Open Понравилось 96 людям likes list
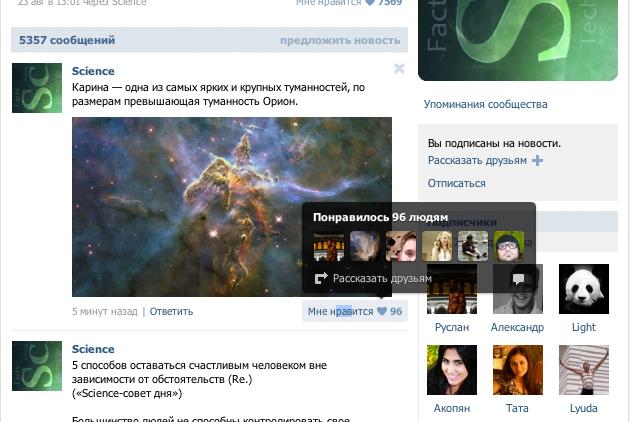630x422 pixels. click(380, 217)
